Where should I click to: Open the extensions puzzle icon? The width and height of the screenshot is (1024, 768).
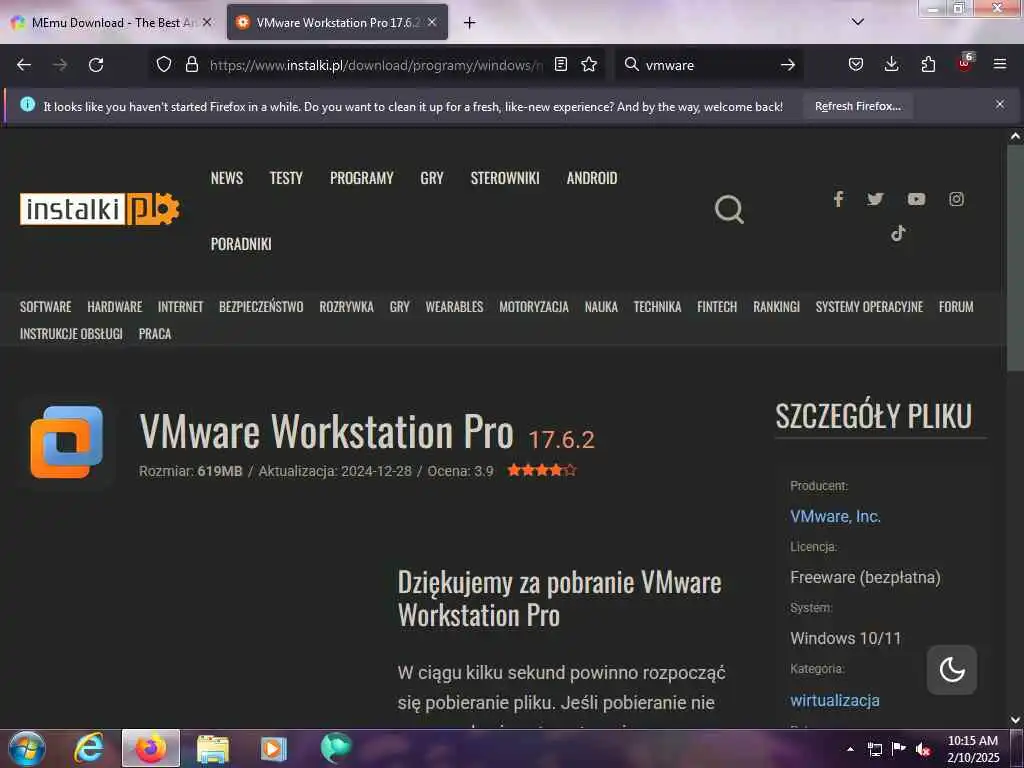928,65
